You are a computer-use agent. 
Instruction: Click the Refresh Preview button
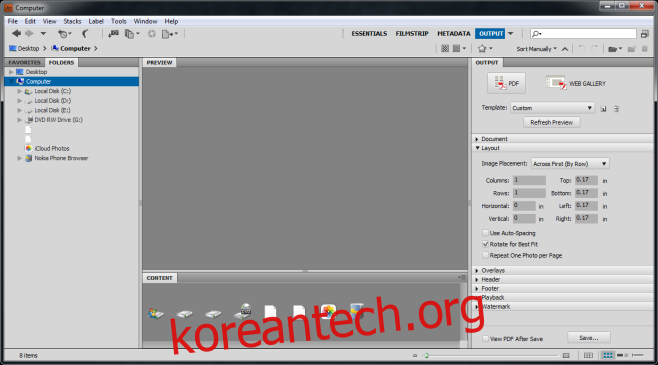point(551,123)
